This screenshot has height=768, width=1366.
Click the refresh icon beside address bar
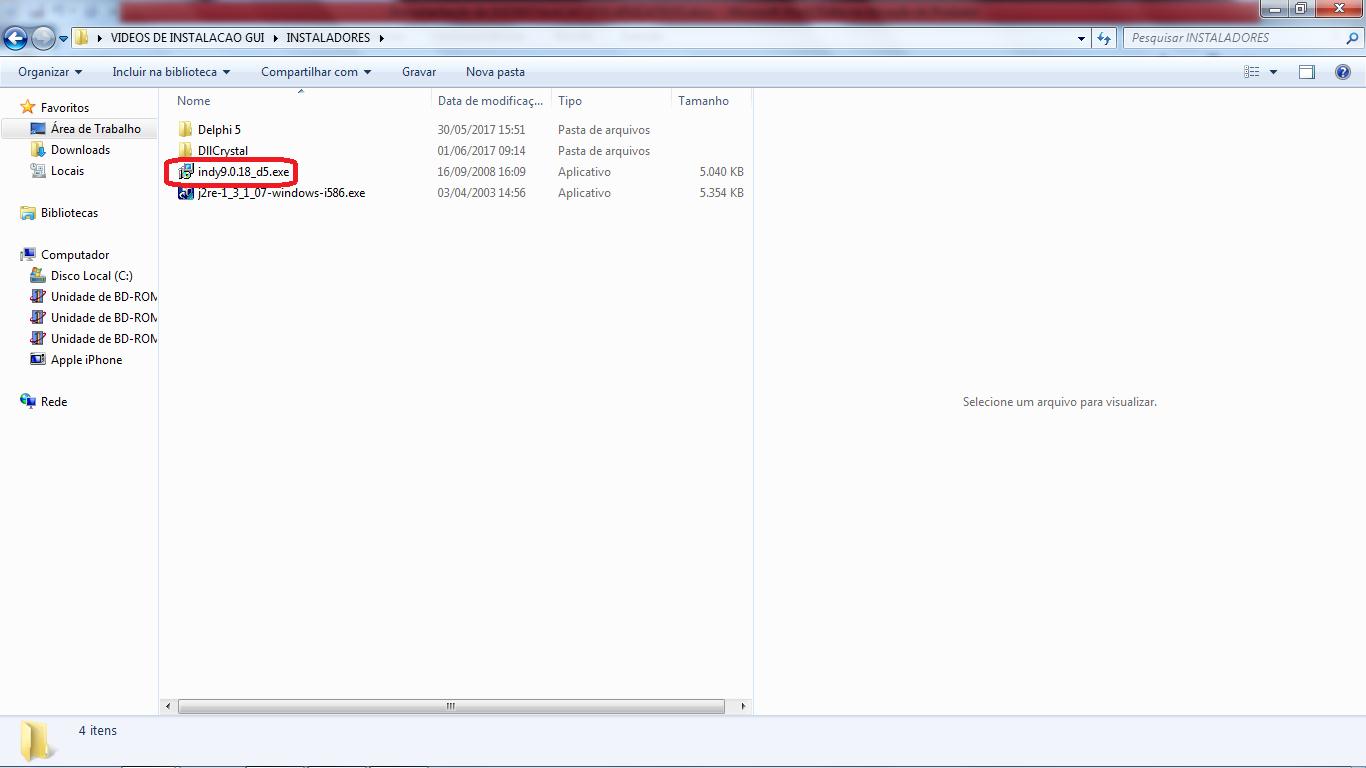tap(1104, 38)
